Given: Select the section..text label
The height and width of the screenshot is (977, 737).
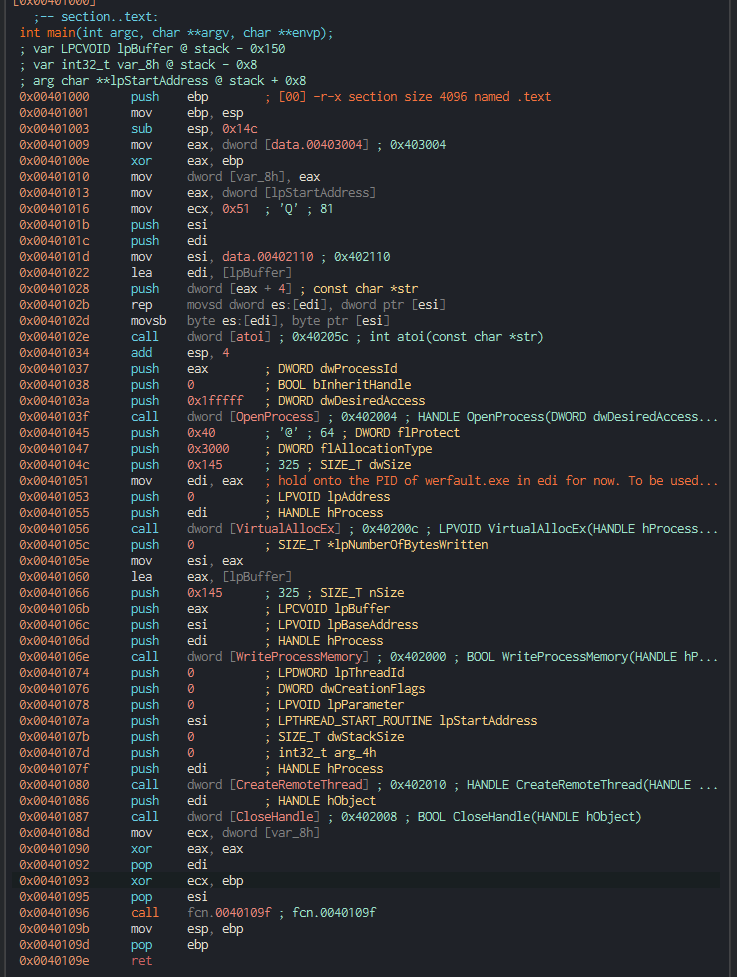Looking at the screenshot, I should click(96, 17).
